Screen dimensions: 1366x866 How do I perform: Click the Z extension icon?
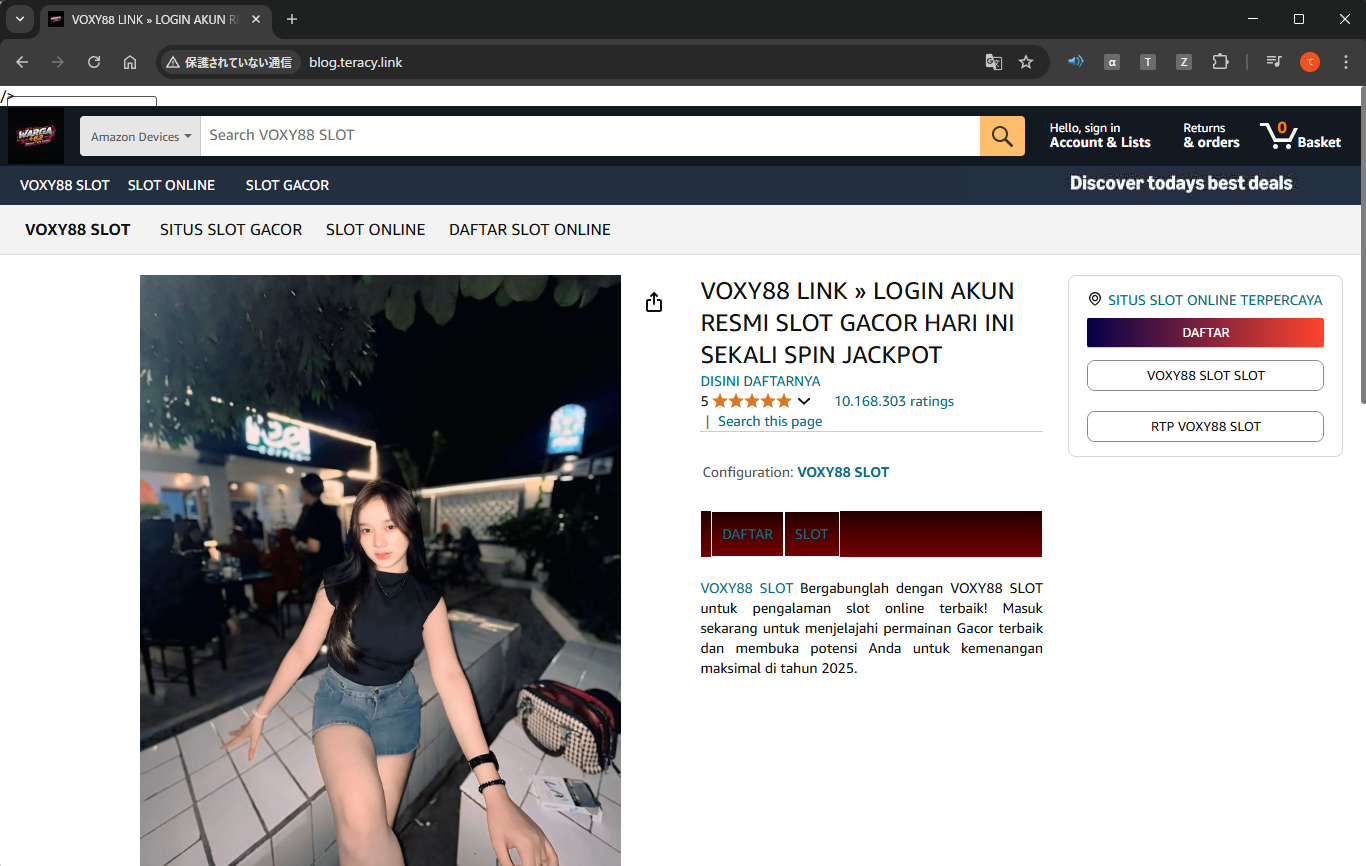1184,62
